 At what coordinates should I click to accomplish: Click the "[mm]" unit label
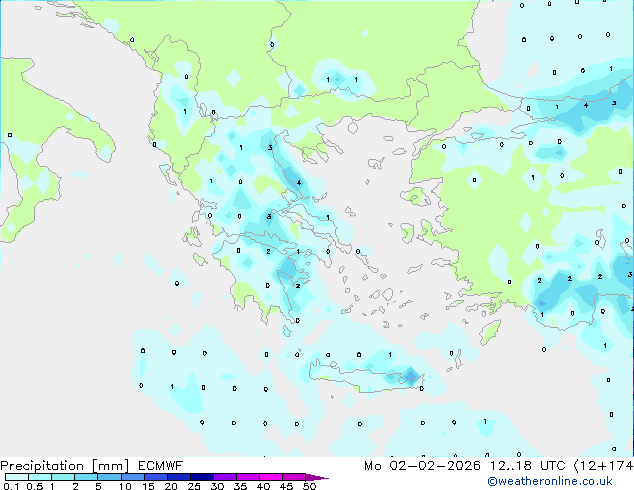(x=110, y=466)
